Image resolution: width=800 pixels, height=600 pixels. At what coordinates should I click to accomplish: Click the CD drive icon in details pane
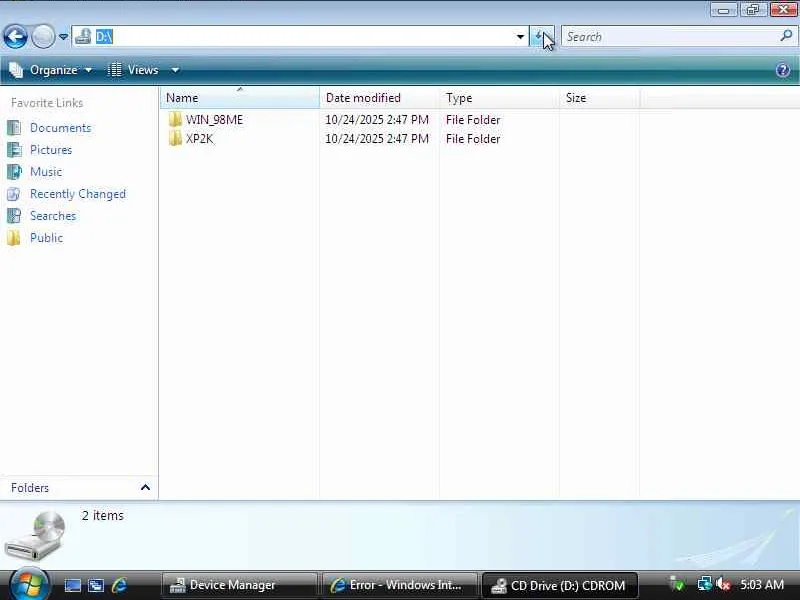[36, 536]
